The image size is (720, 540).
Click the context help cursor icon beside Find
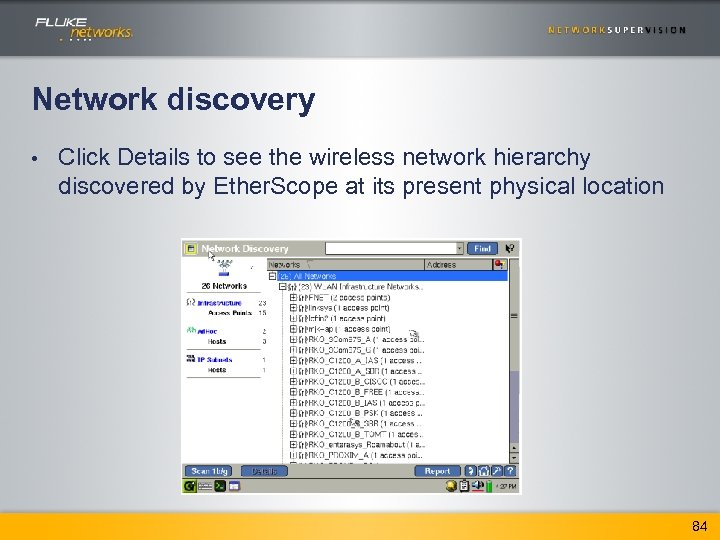(x=510, y=249)
